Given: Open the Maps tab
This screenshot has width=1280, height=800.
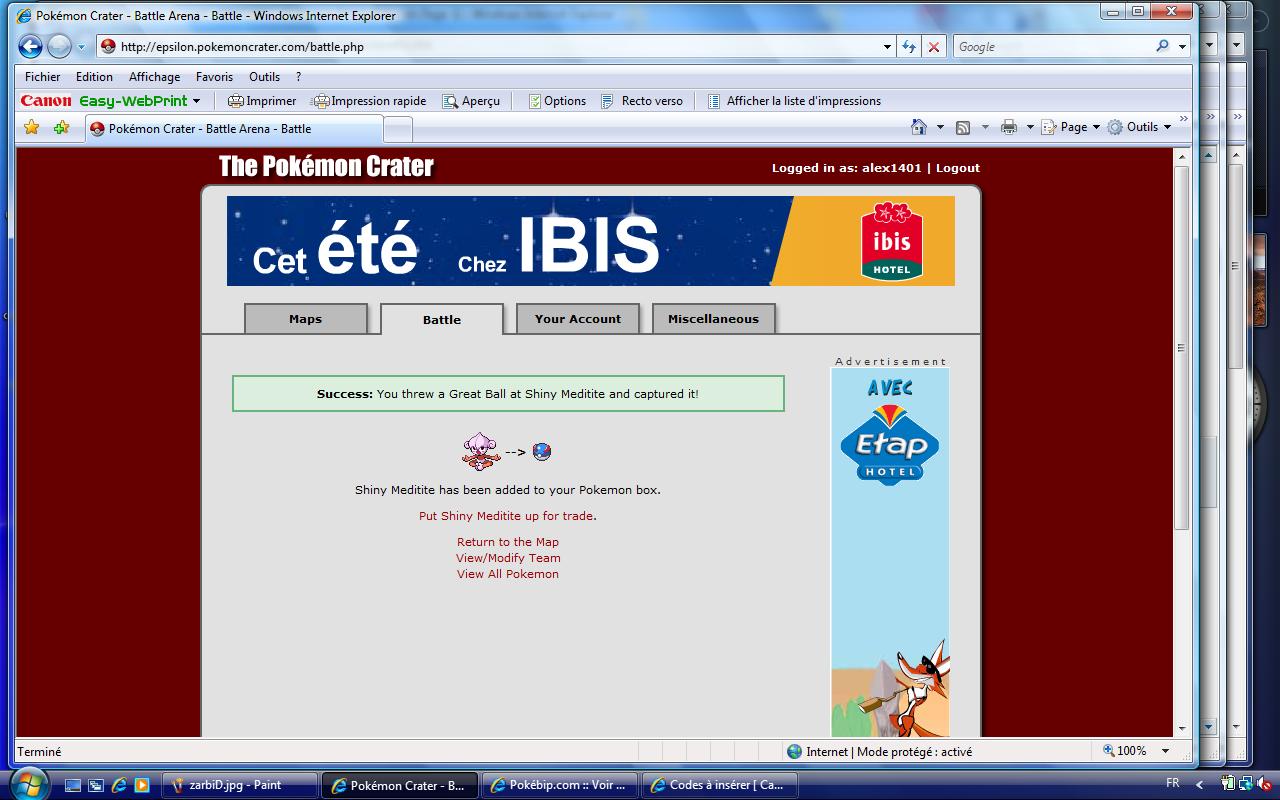Looking at the screenshot, I should 305,319.
